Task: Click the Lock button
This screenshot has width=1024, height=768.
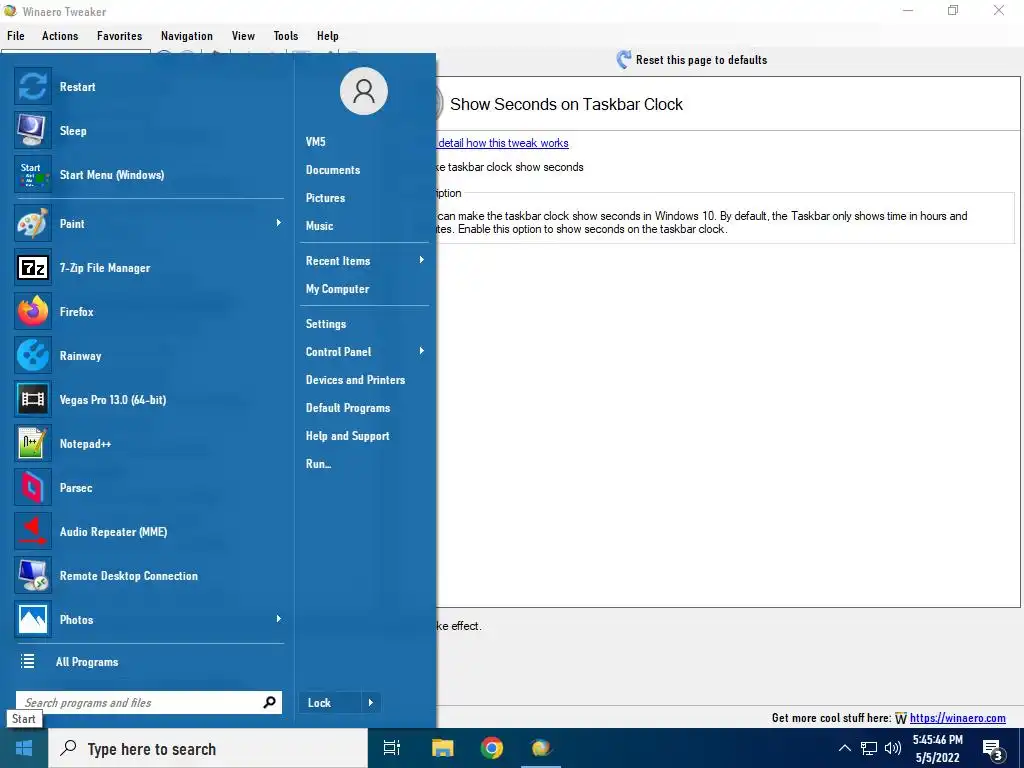Action: click(x=330, y=703)
